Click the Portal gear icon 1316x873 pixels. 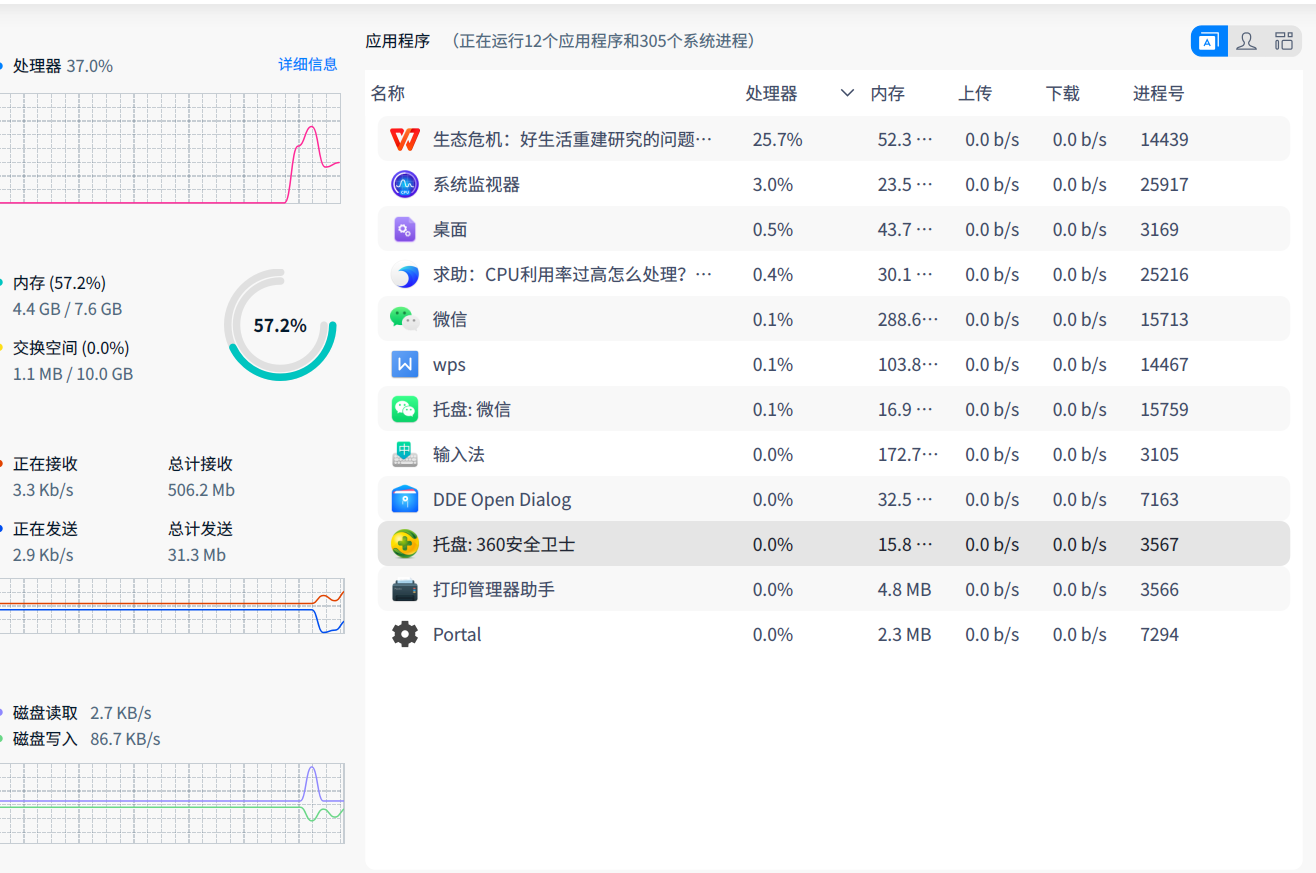[404, 634]
